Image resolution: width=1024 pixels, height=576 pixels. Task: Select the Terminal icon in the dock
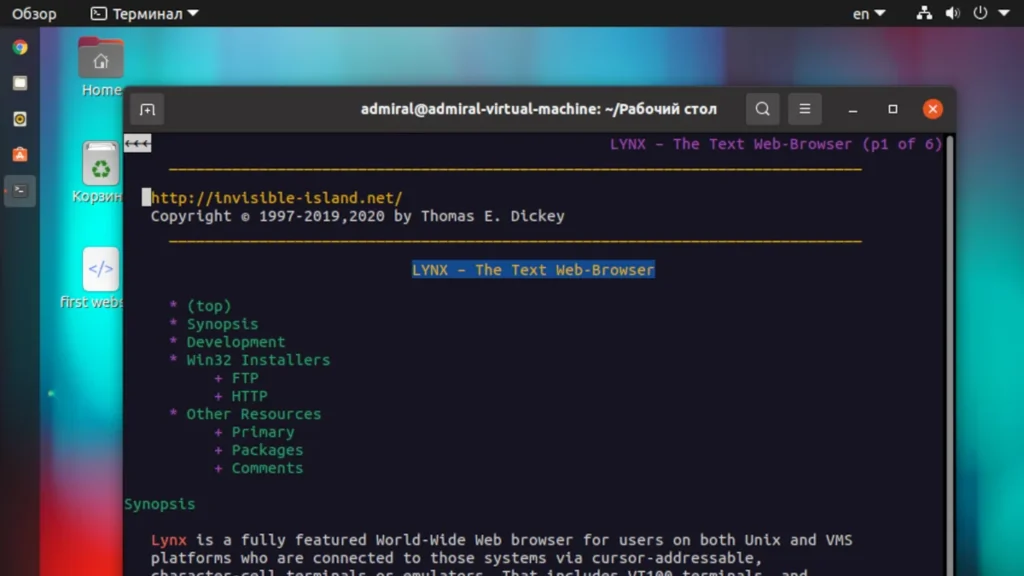coord(20,190)
